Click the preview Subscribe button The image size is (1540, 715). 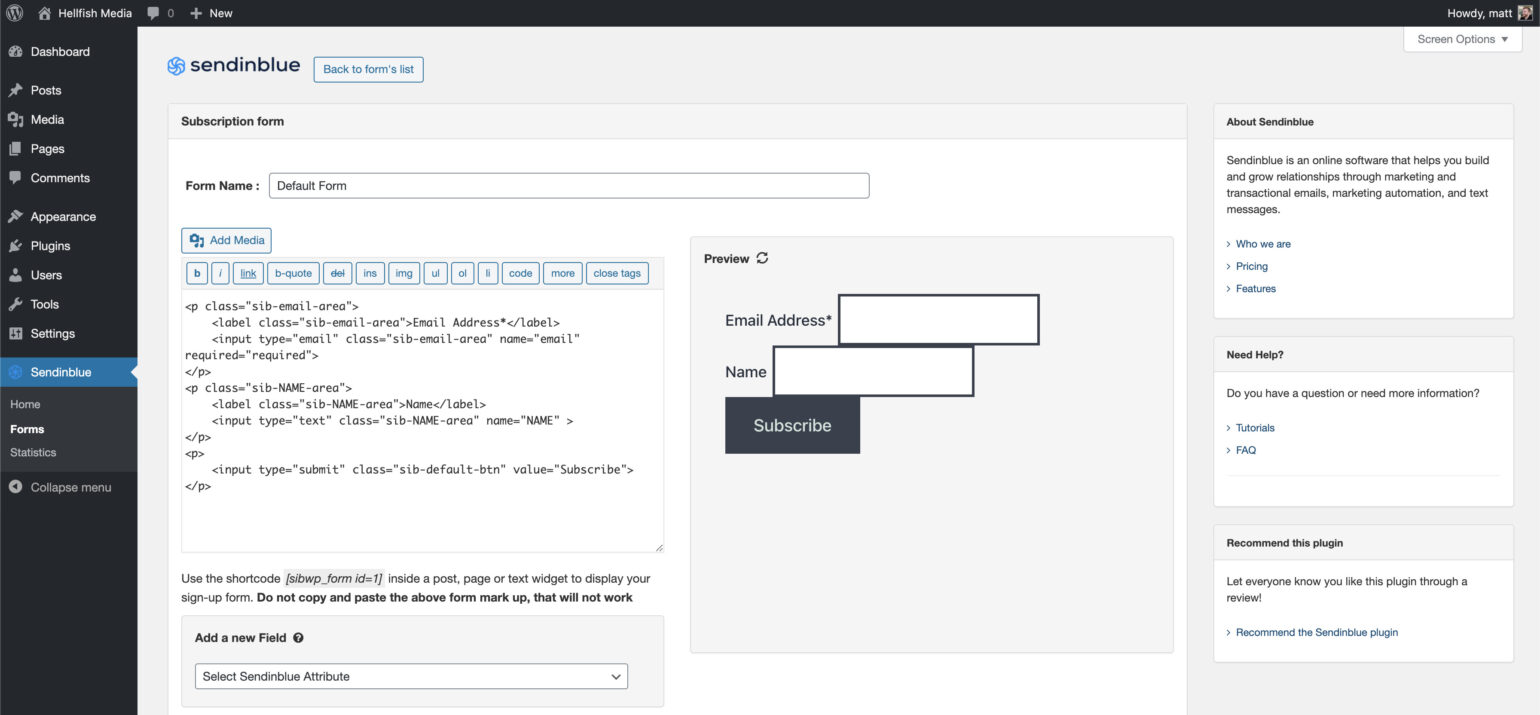click(x=792, y=425)
